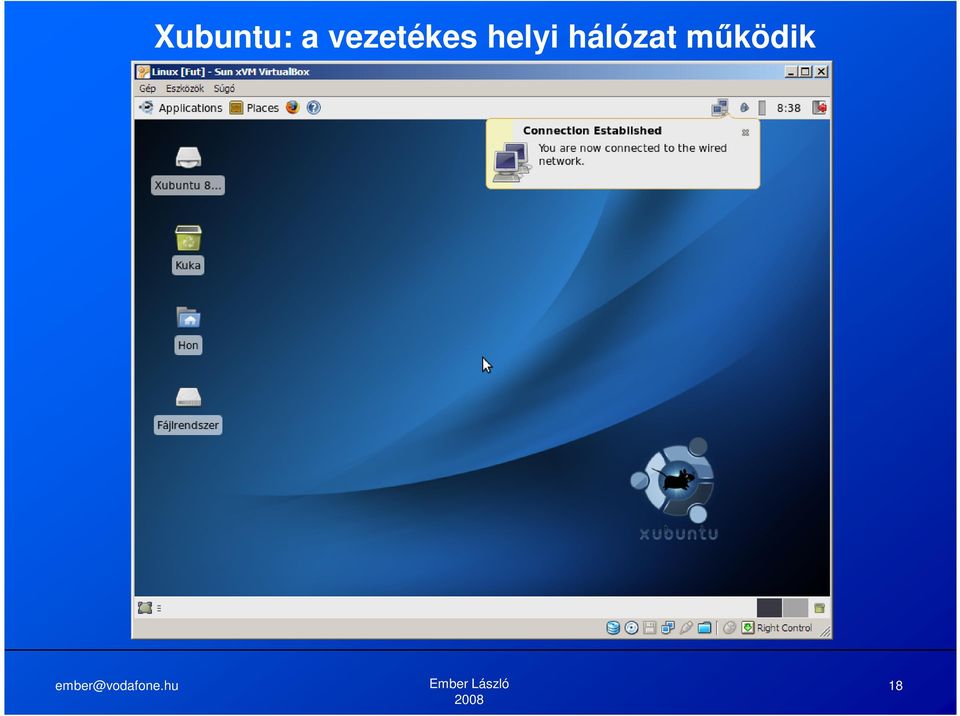Click the network manager tray icon
Screen dimensions: 960x716
click(x=720, y=108)
